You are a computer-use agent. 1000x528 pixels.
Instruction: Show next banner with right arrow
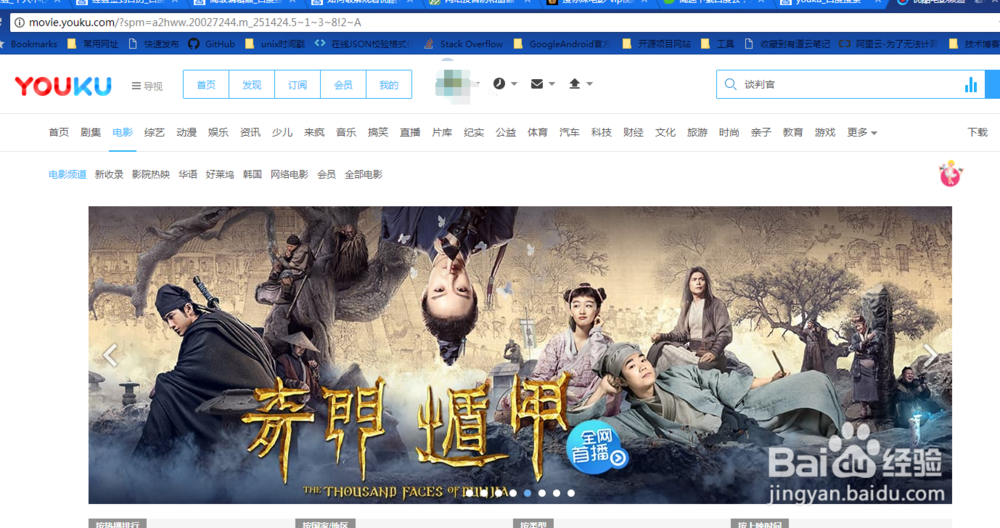coord(930,355)
